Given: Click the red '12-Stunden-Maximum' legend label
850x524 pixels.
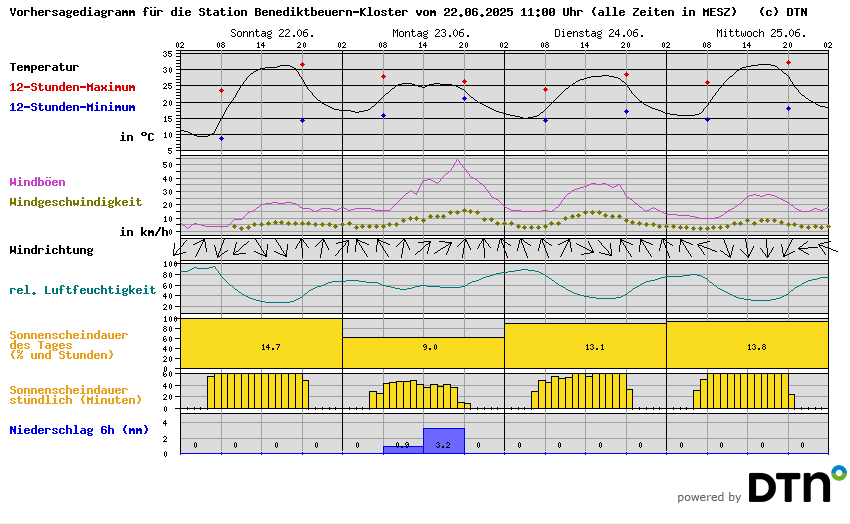Looking at the screenshot, I should click(72, 87).
